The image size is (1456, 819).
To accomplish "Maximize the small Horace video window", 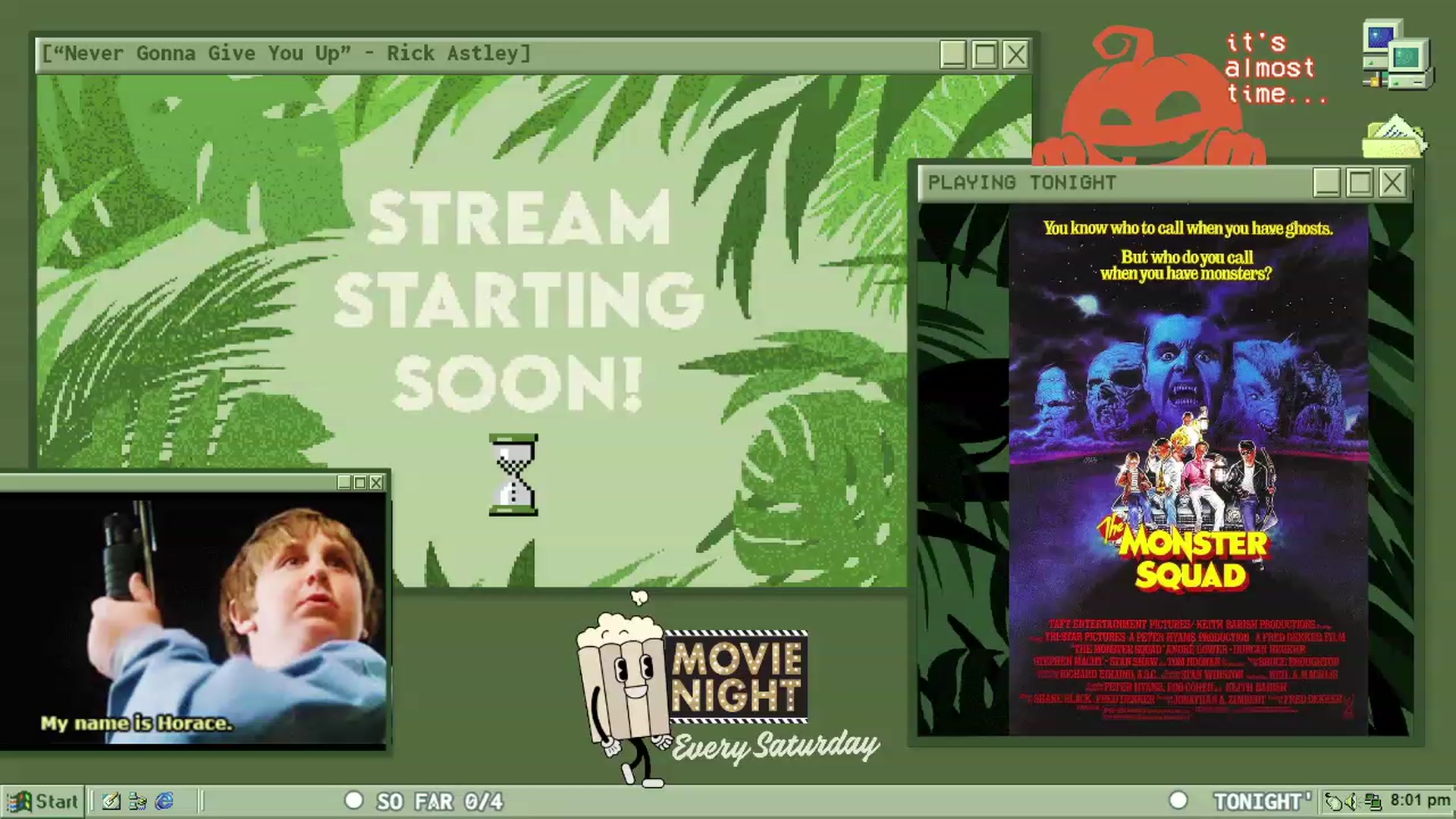I will (360, 482).
